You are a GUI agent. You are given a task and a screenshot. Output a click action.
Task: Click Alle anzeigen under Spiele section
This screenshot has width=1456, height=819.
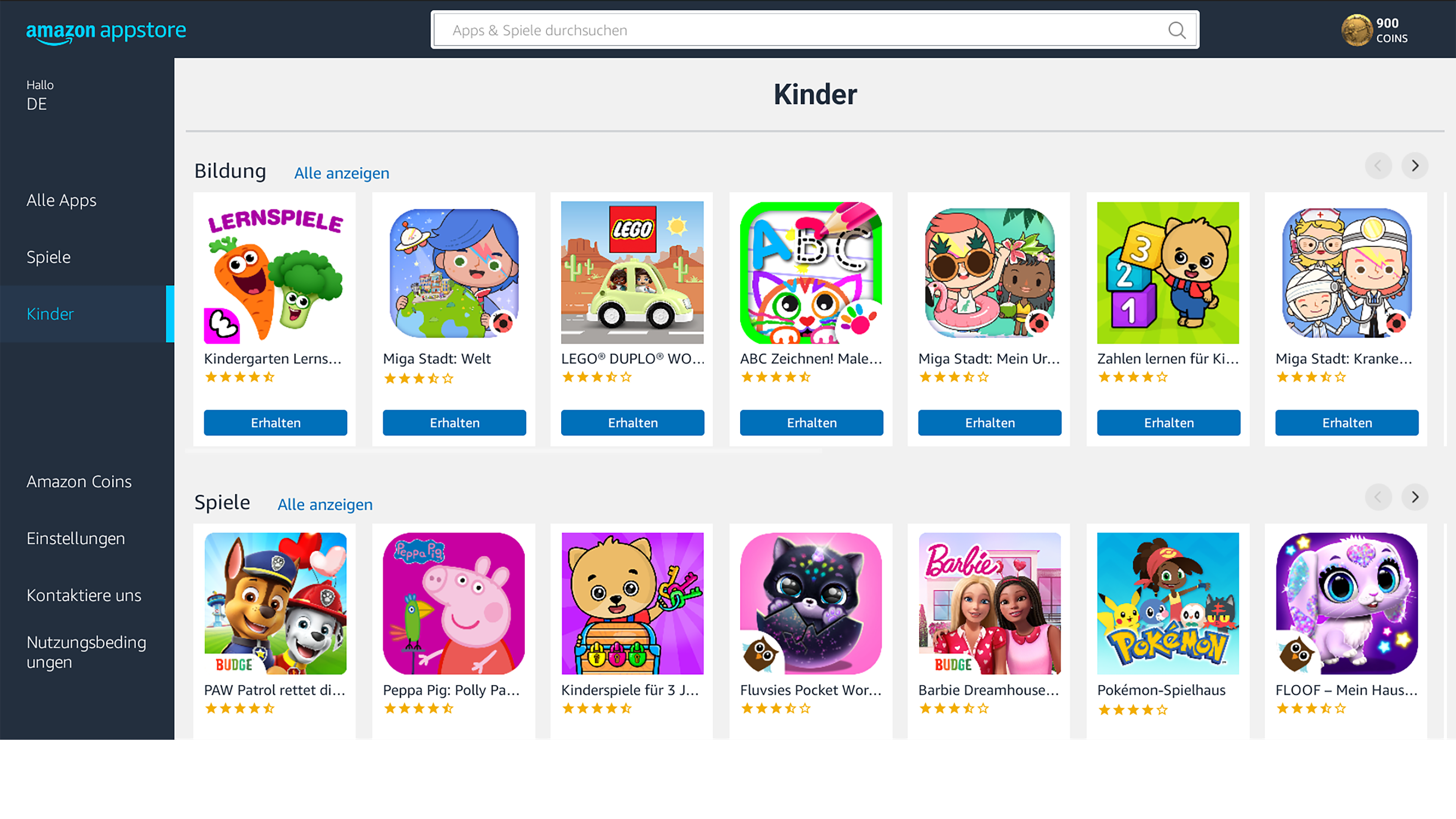coord(325,504)
